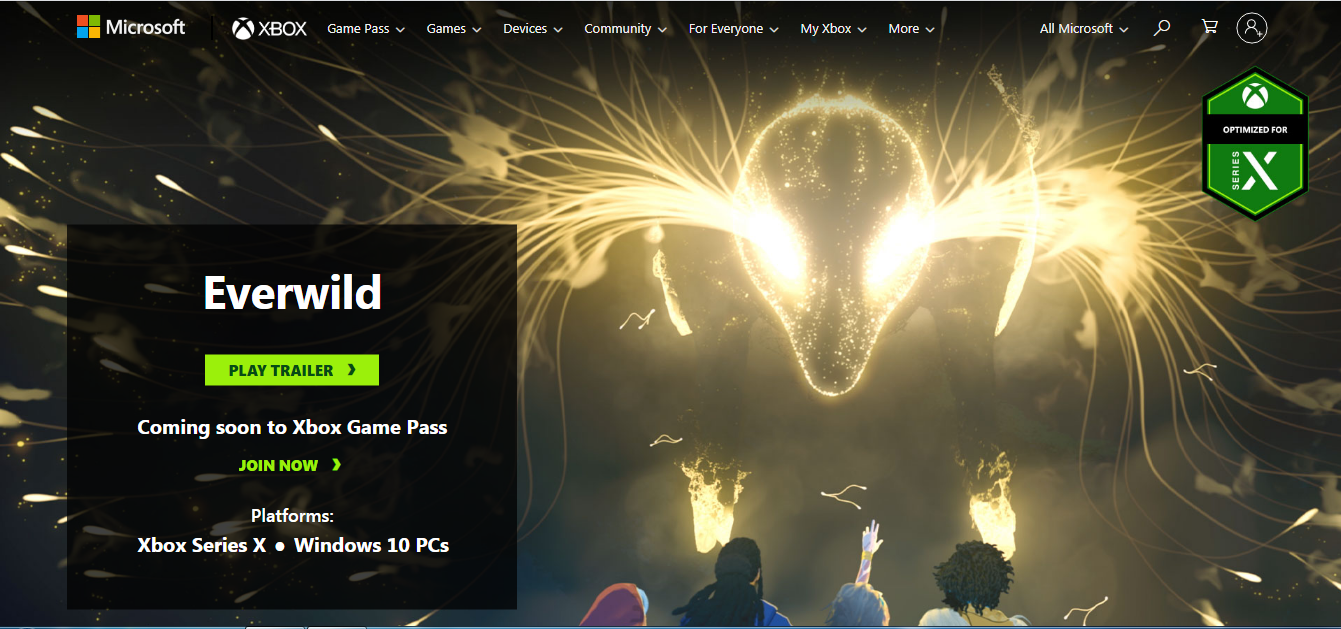
Task: Click the Optimized for Series X badge
Action: point(1254,143)
